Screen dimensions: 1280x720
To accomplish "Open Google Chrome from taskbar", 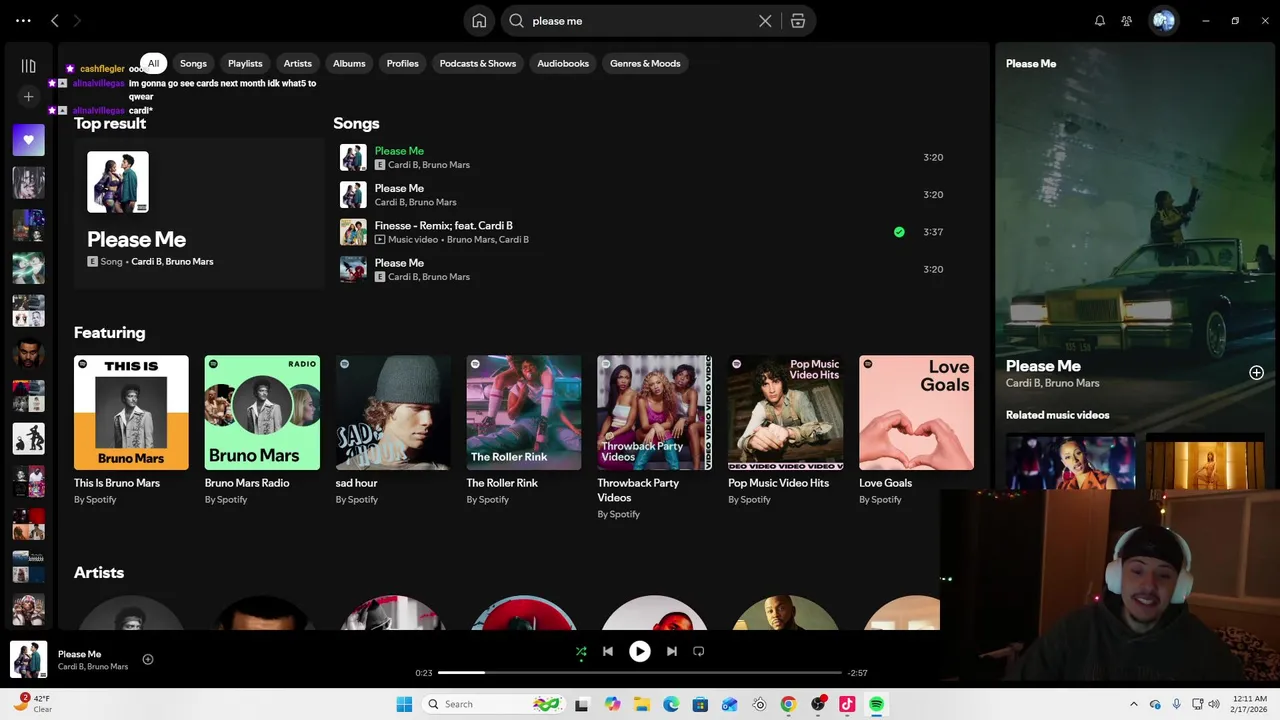I will [x=788, y=704].
